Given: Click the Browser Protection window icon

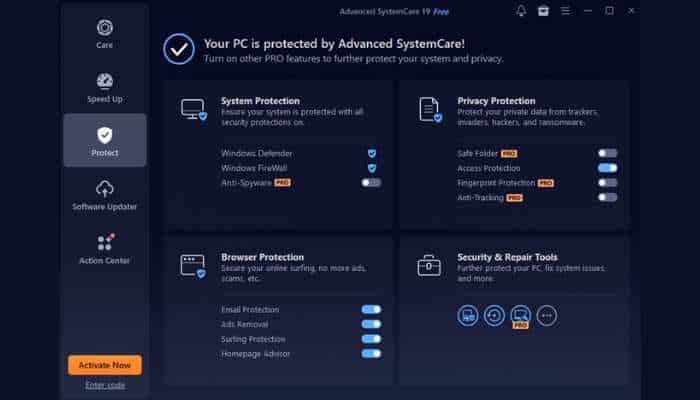Looking at the screenshot, I should [193, 266].
